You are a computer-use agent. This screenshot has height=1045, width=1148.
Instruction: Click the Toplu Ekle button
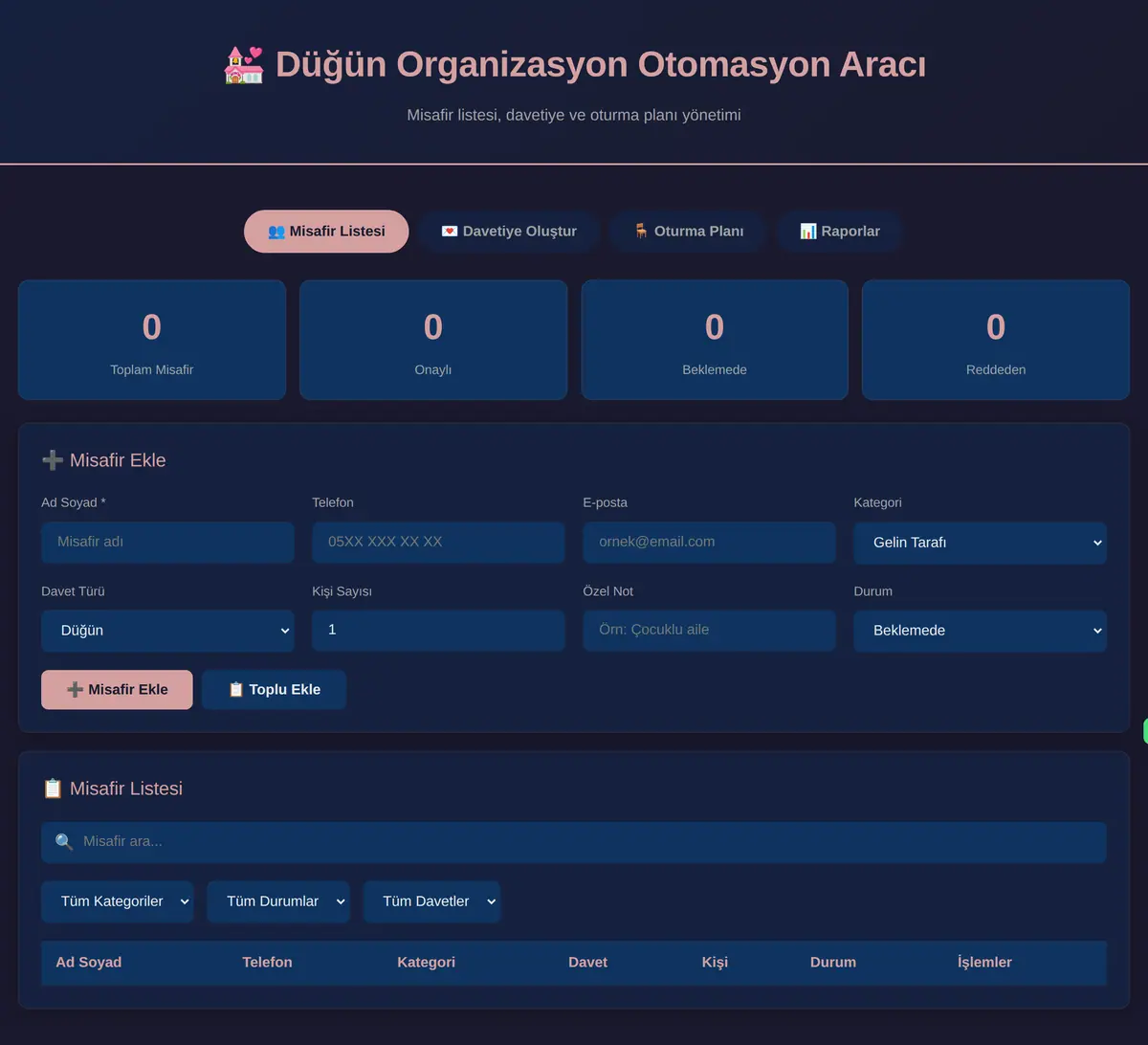coord(274,690)
